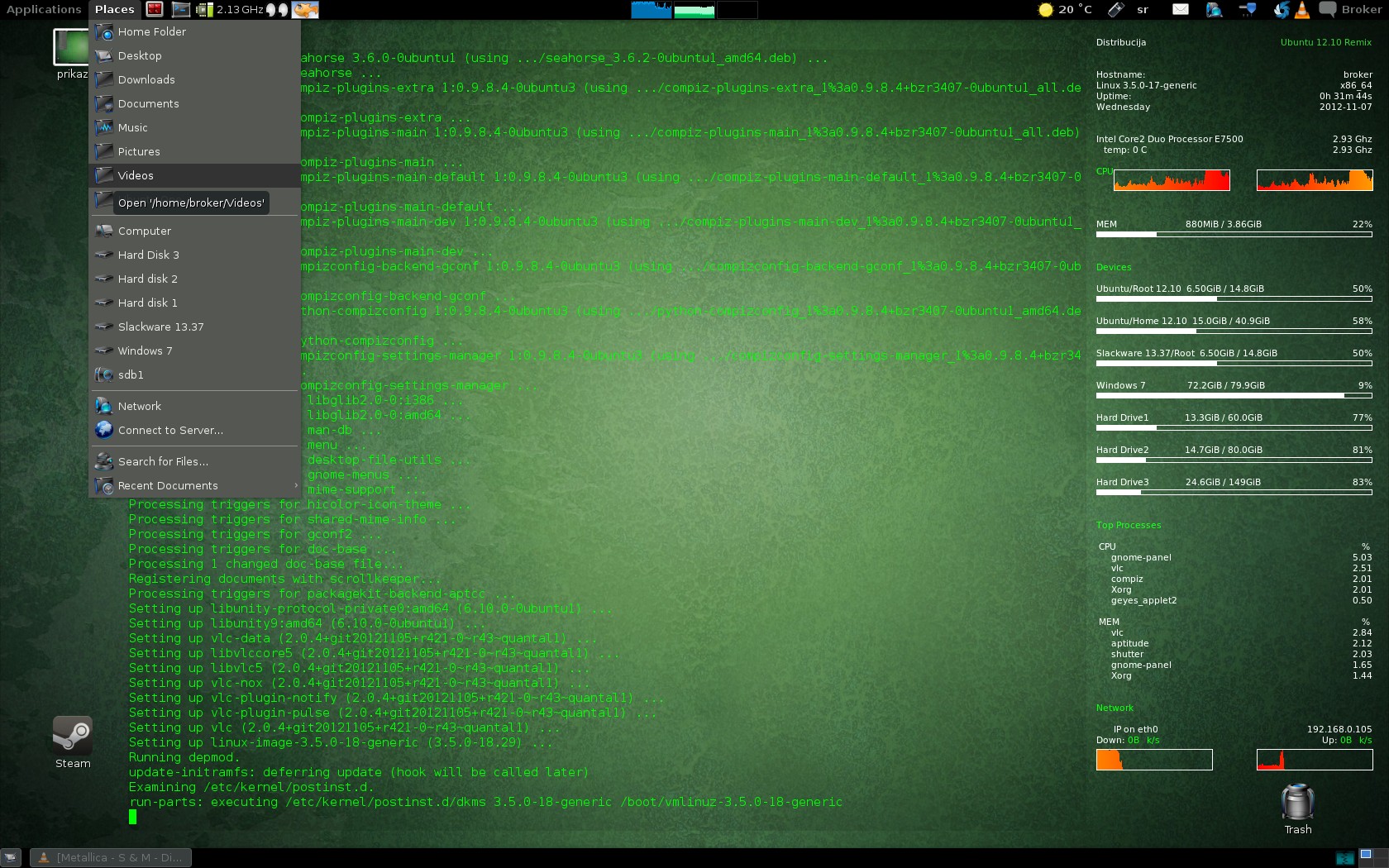Open the sdb1 removable drive
The width and height of the screenshot is (1389, 868).
(194, 374)
